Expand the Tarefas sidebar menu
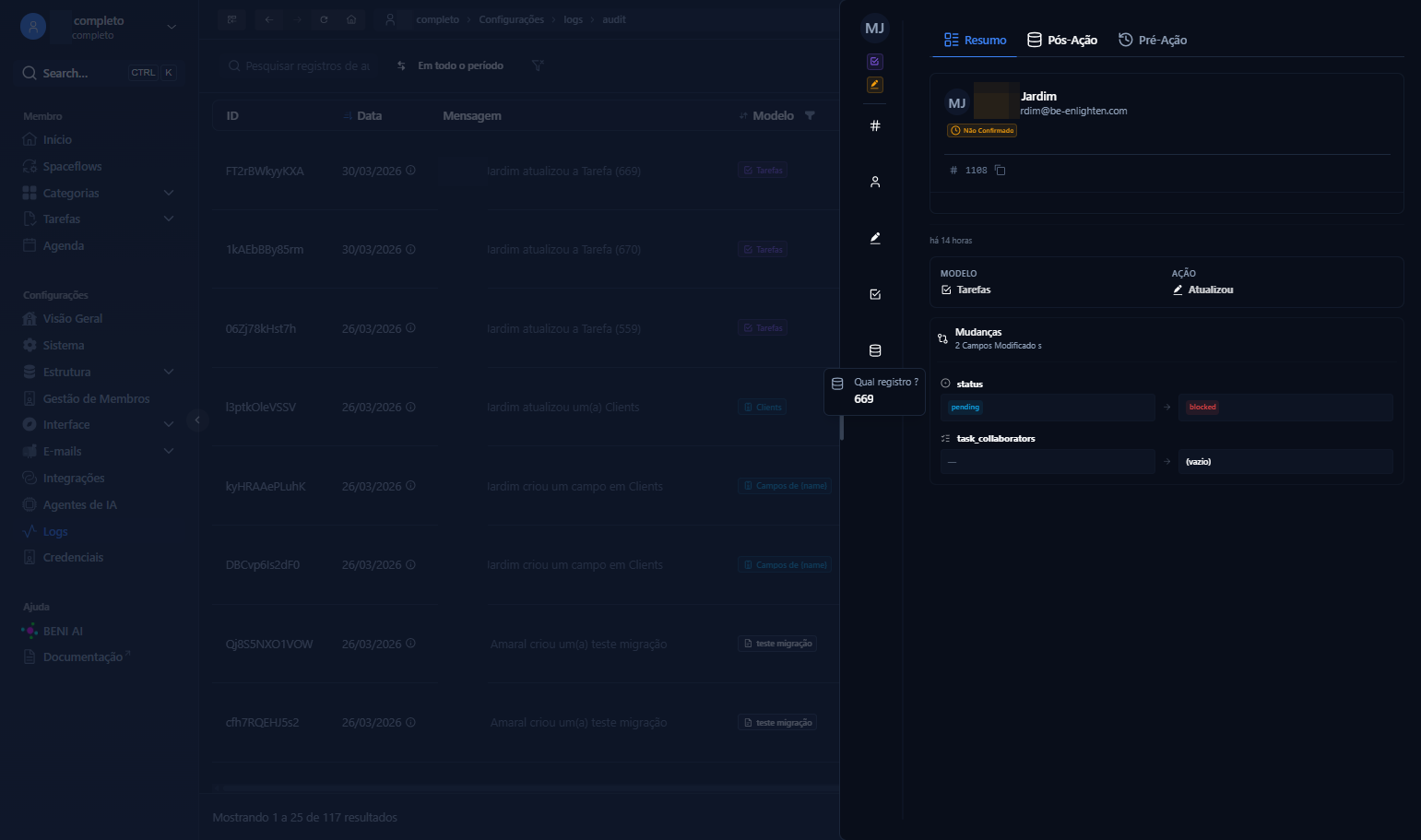This screenshot has height=840, width=1421. pyautogui.click(x=169, y=219)
